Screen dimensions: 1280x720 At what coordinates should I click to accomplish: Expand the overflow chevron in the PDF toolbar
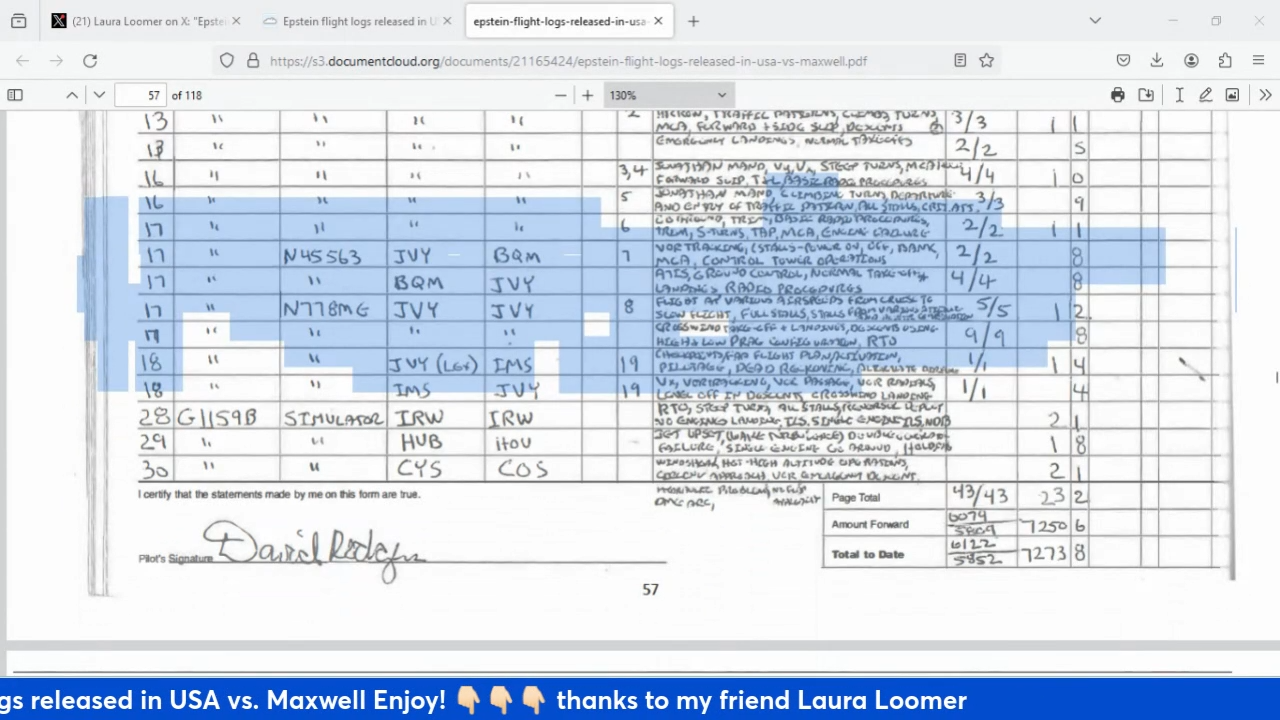click(x=1265, y=94)
